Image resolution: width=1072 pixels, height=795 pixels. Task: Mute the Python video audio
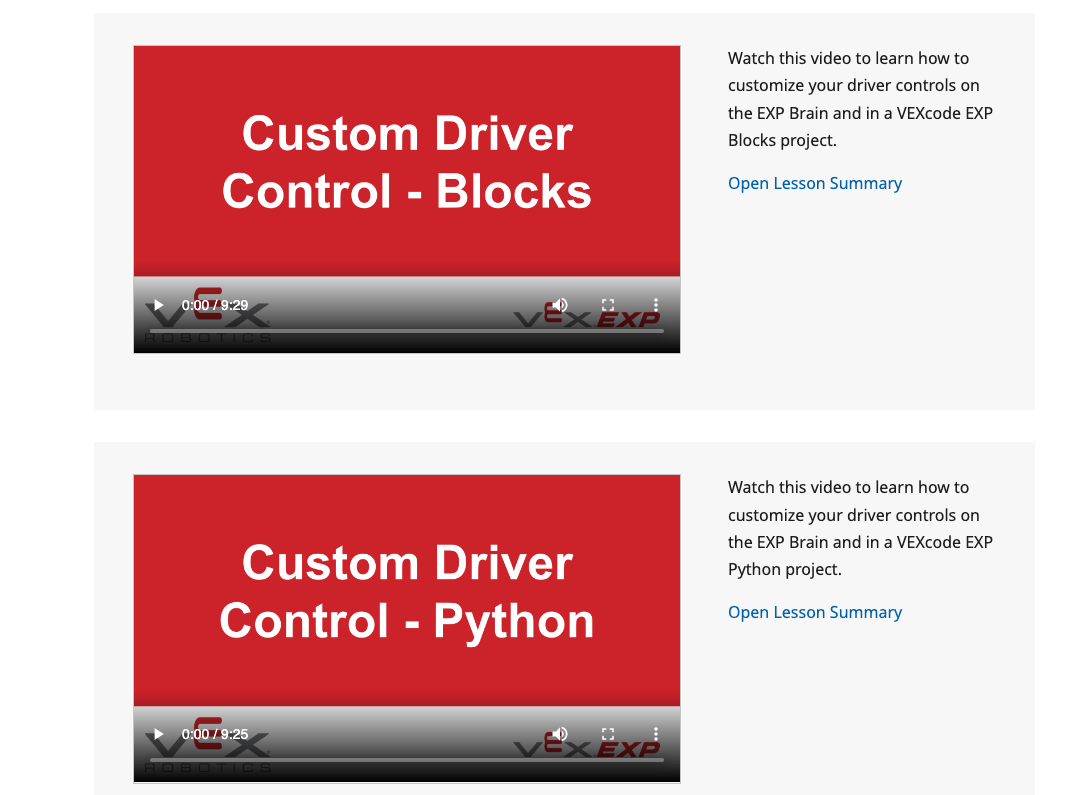click(x=559, y=733)
